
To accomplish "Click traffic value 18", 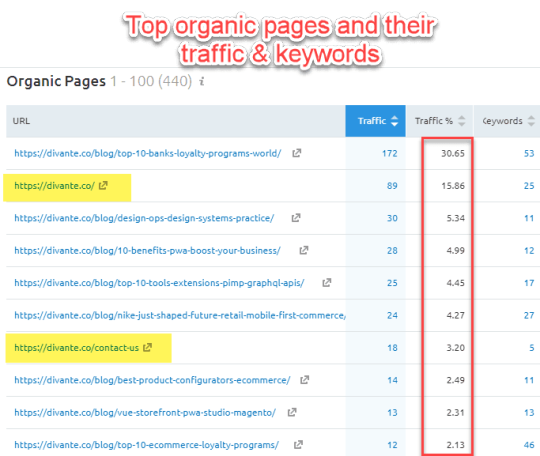I will click(392, 348).
